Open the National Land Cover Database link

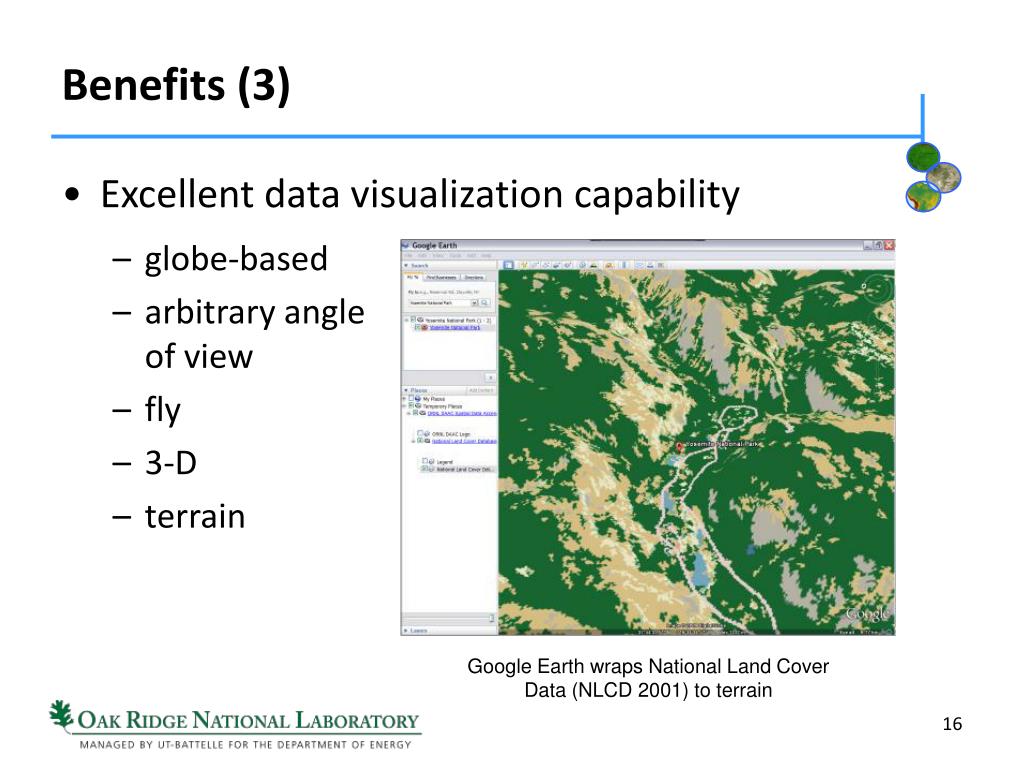pos(464,441)
